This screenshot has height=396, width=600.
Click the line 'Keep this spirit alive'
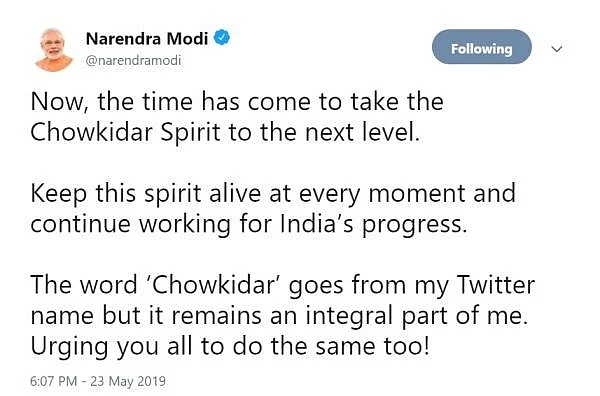click(273, 194)
